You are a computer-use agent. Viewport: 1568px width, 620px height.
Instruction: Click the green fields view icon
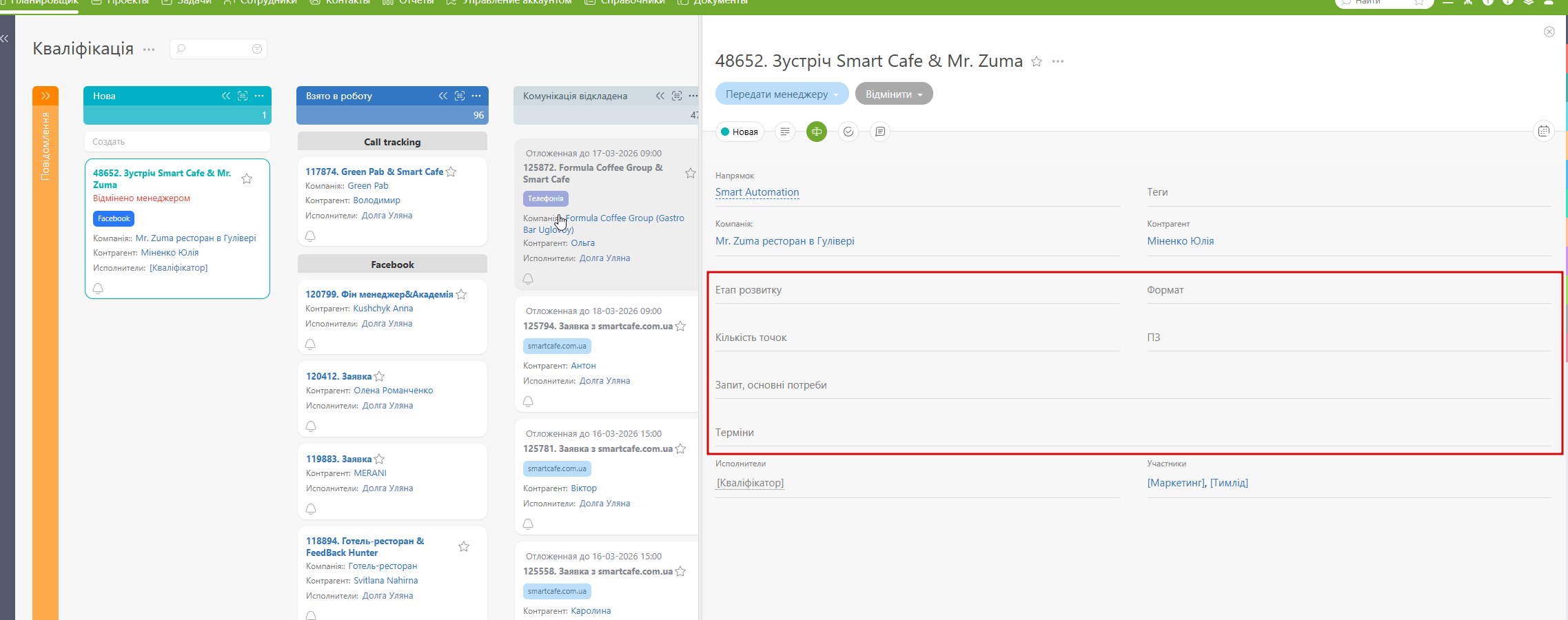817,132
